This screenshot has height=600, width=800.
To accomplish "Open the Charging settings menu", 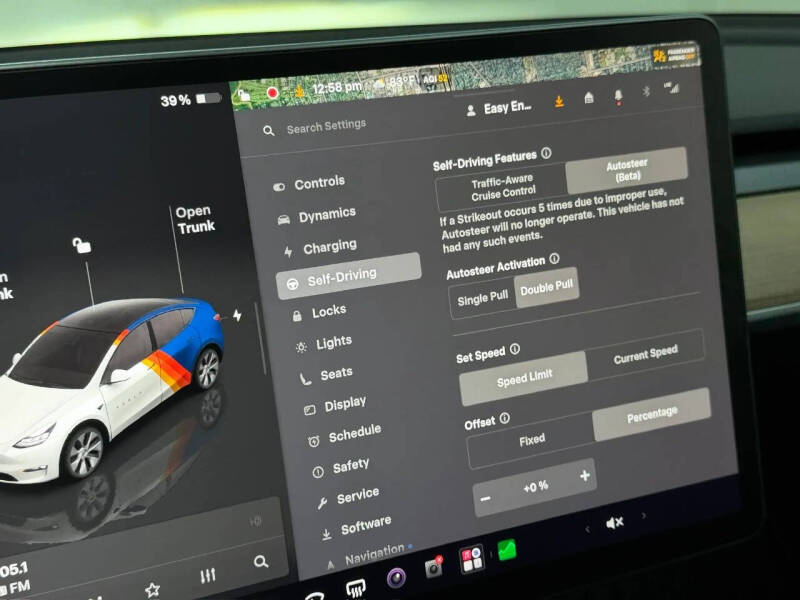I will point(320,248).
